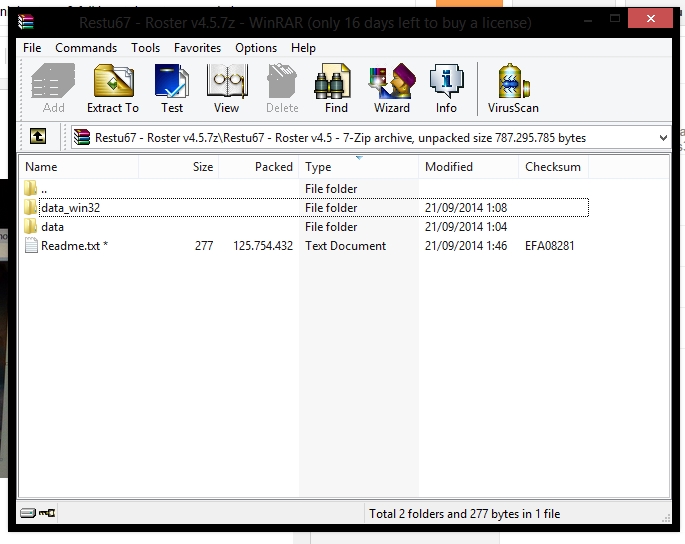Close the WinRAR window
Screen dimensions: 685x544
[650, 18]
